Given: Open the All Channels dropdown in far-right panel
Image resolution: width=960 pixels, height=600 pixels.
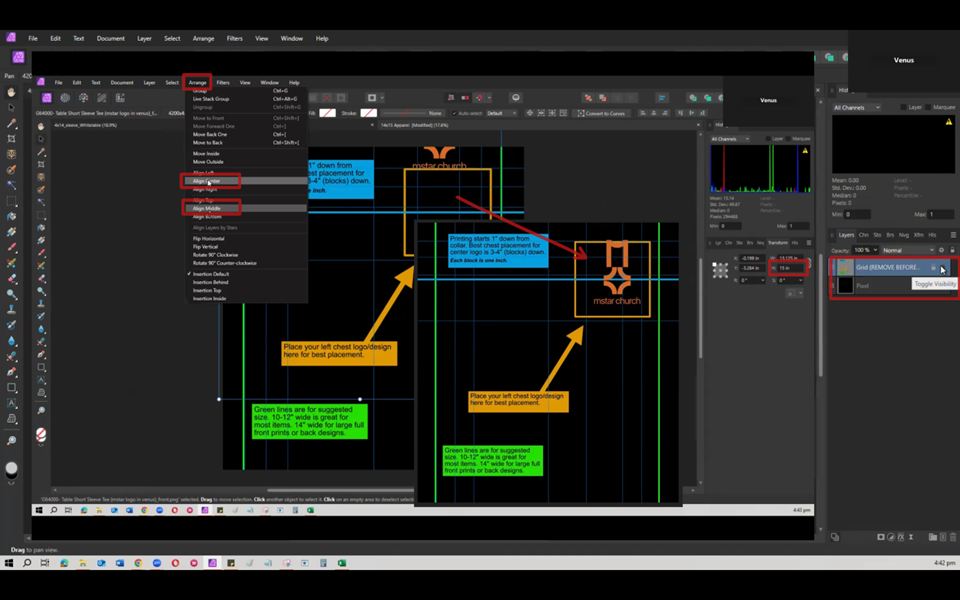Looking at the screenshot, I should (857, 107).
